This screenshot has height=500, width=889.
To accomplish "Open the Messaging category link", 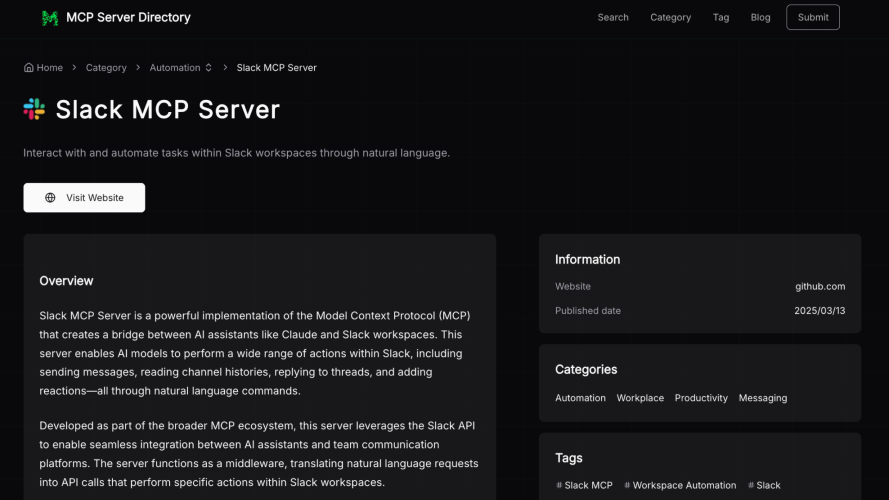I will coord(763,398).
